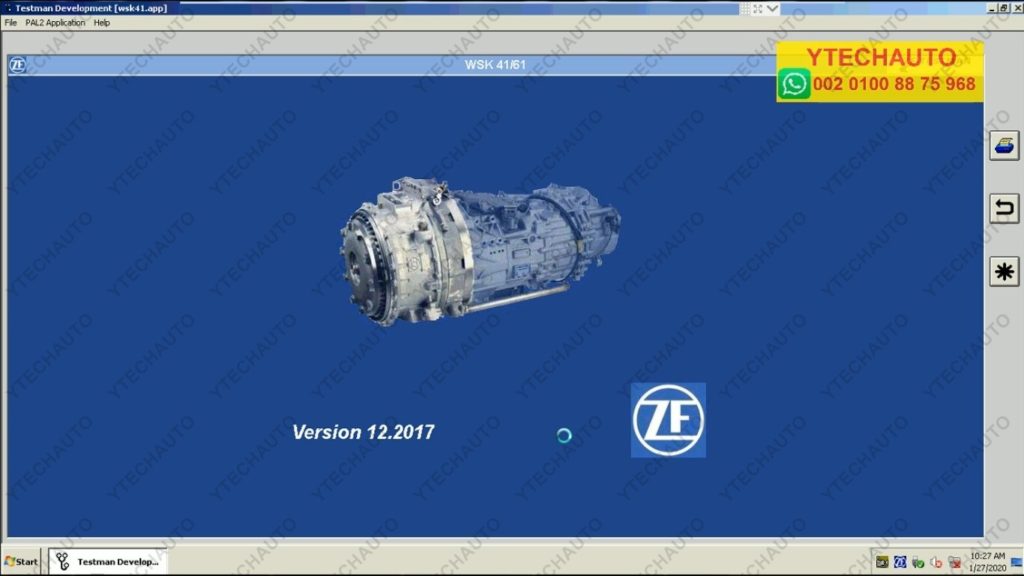
Task: Click the printer icon in right sidebar
Action: coord(1003,146)
